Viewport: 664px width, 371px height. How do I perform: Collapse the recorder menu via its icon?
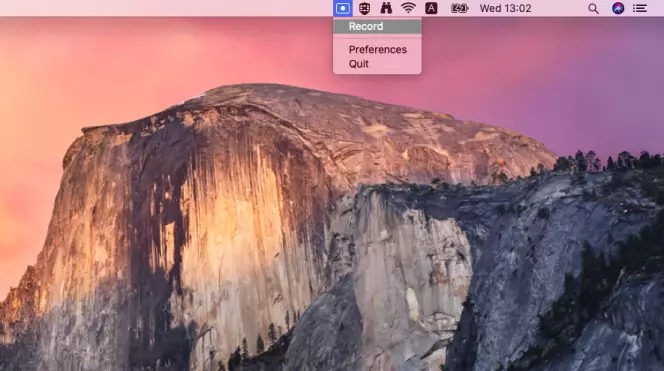point(343,8)
